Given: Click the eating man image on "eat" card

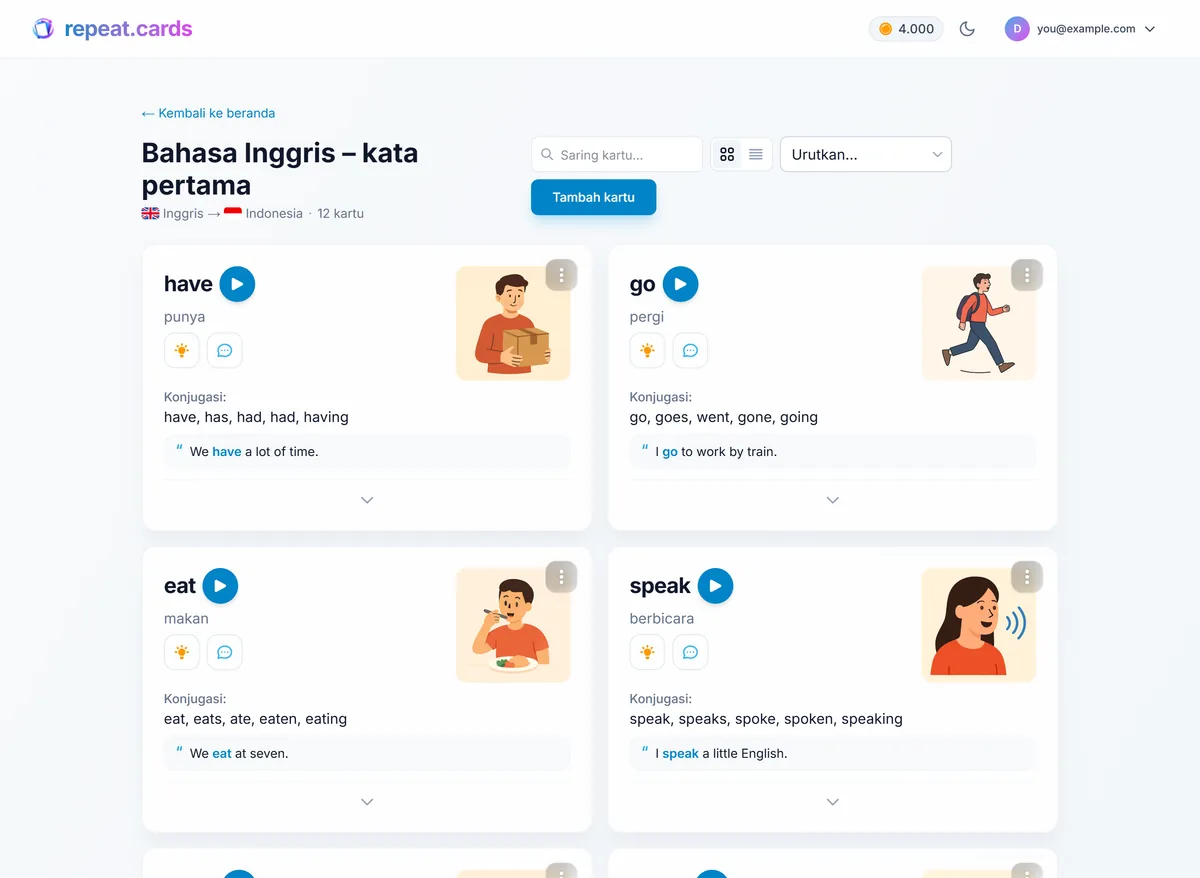Looking at the screenshot, I should pyautogui.click(x=513, y=625).
